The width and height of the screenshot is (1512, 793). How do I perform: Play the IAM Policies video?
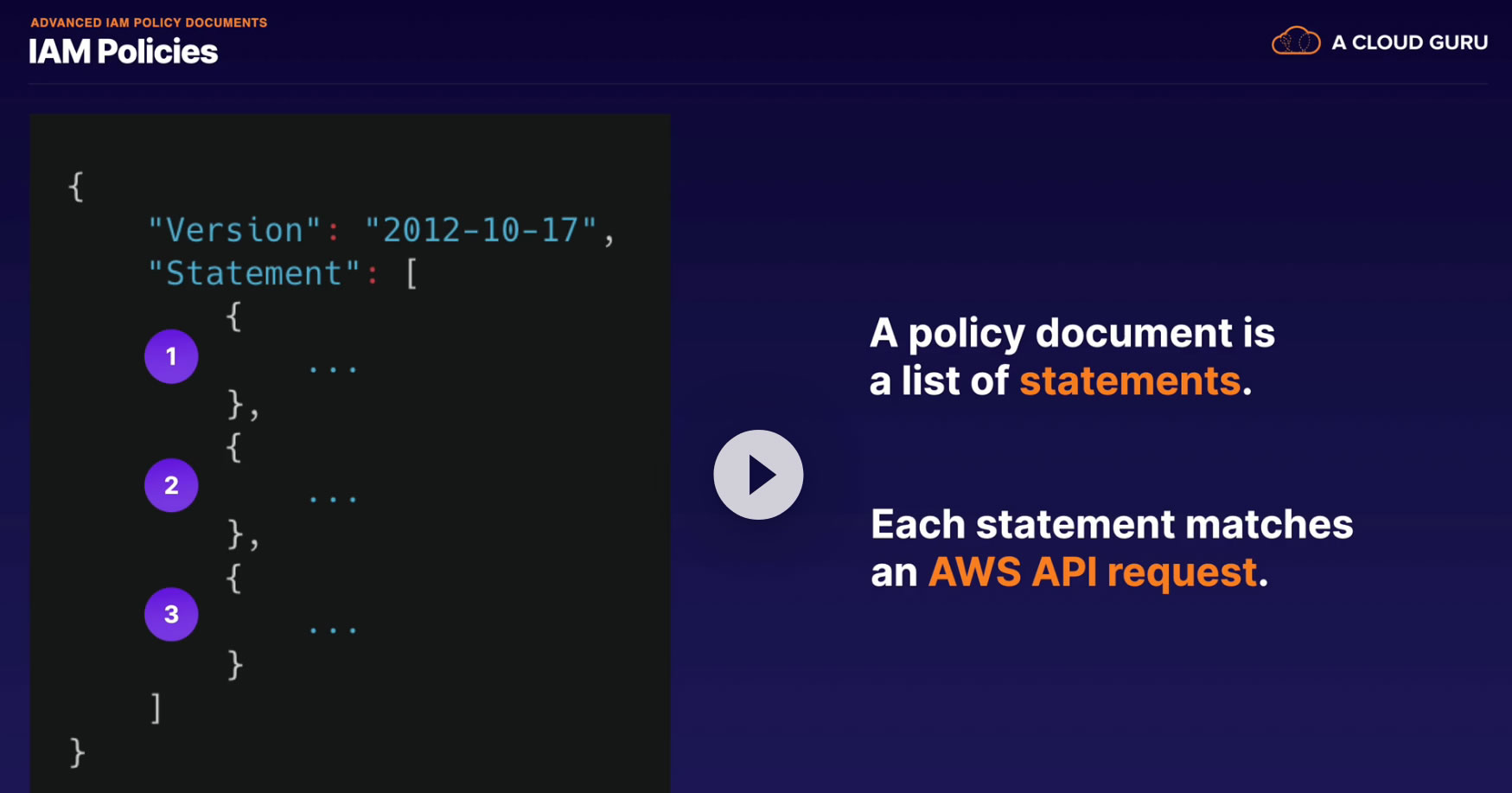click(758, 475)
